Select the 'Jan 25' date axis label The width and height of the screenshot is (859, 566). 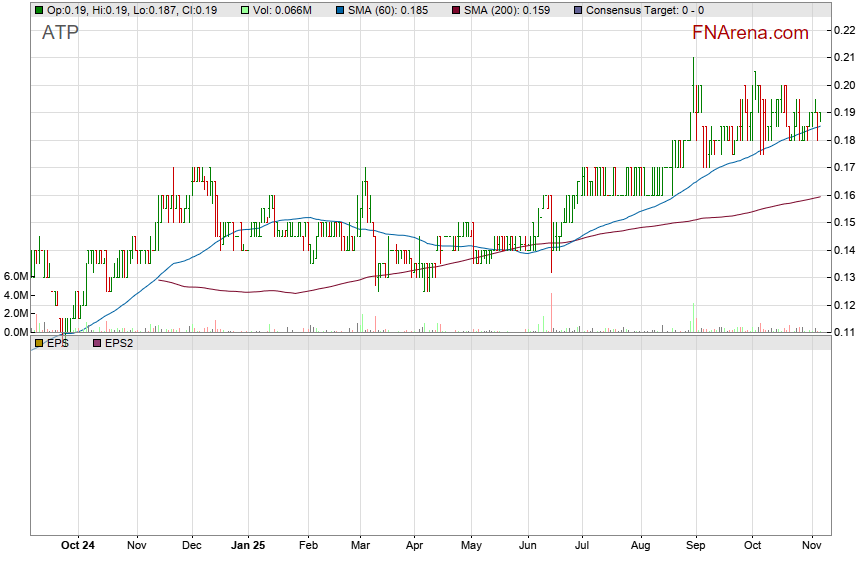248,545
